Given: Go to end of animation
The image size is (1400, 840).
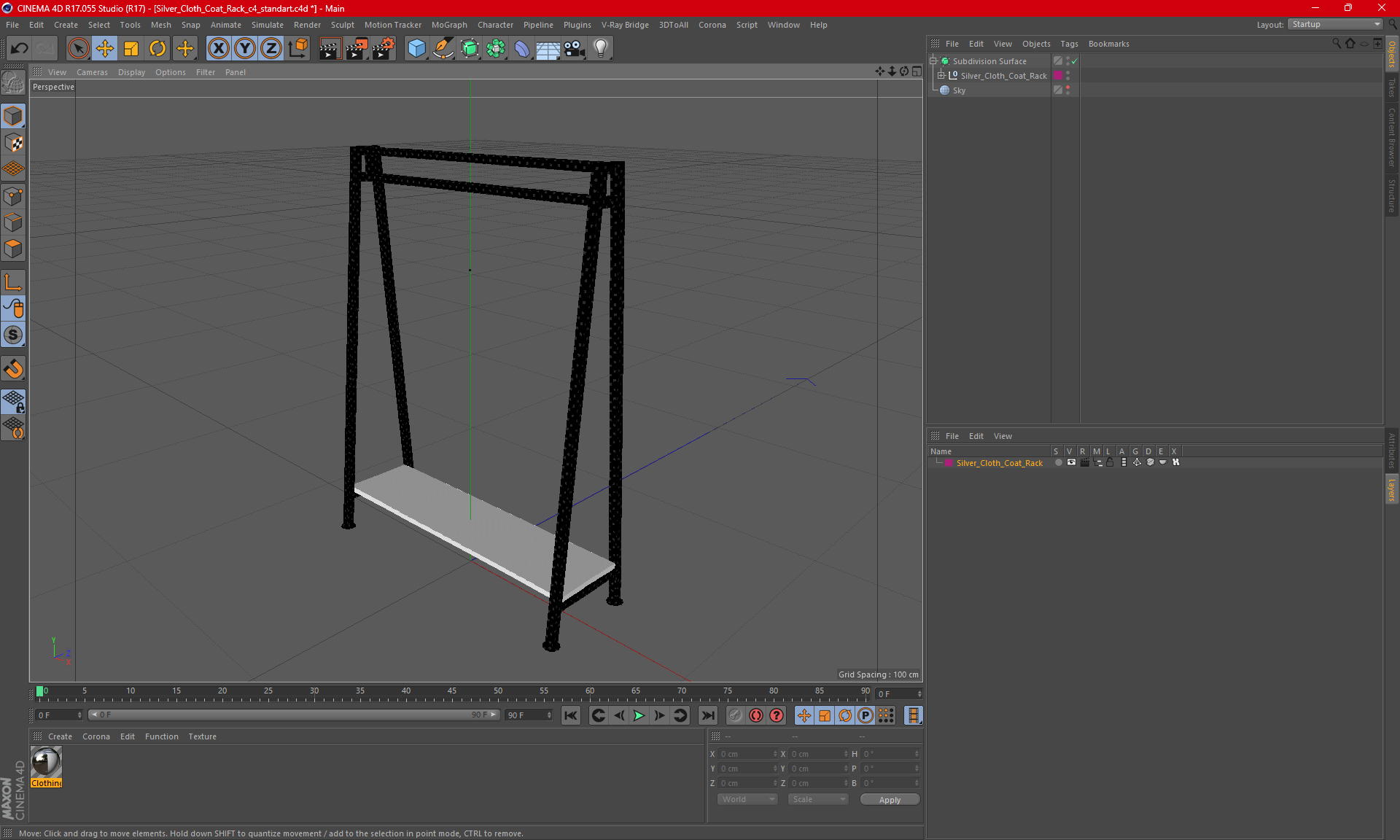Looking at the screenshot, I should pyautogui.click(x=707, y=715).
